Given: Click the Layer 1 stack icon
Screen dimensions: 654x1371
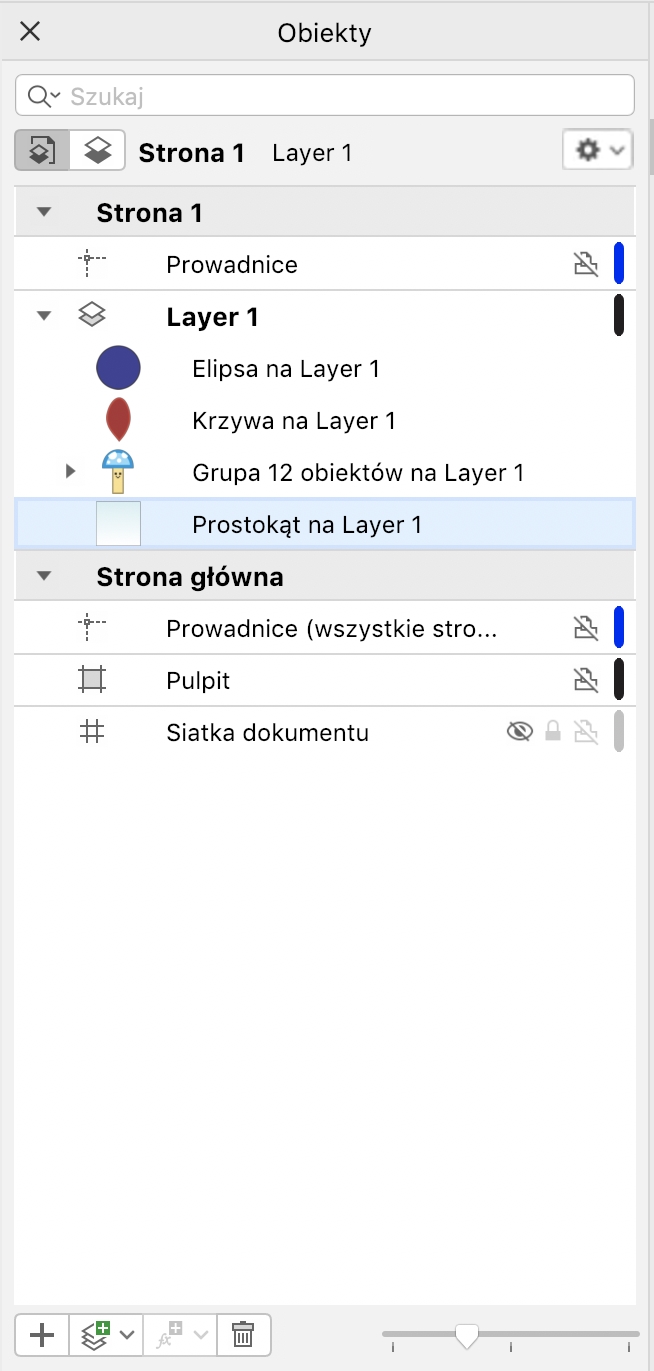Looking at the screenshot, I should 92,317.
